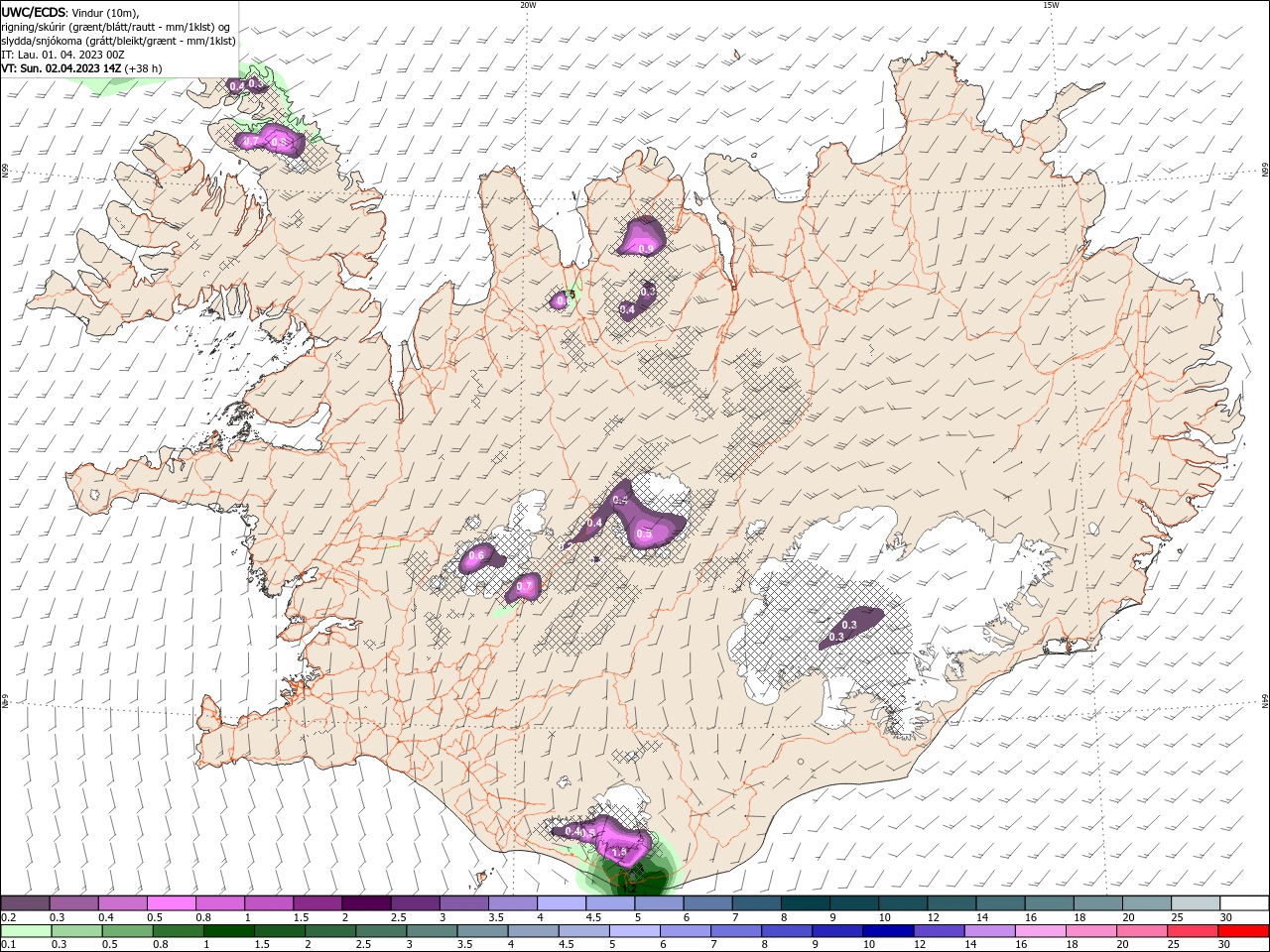
Task: Select lower legend swatch starting at 0.8
Action: tap(180, 931)
